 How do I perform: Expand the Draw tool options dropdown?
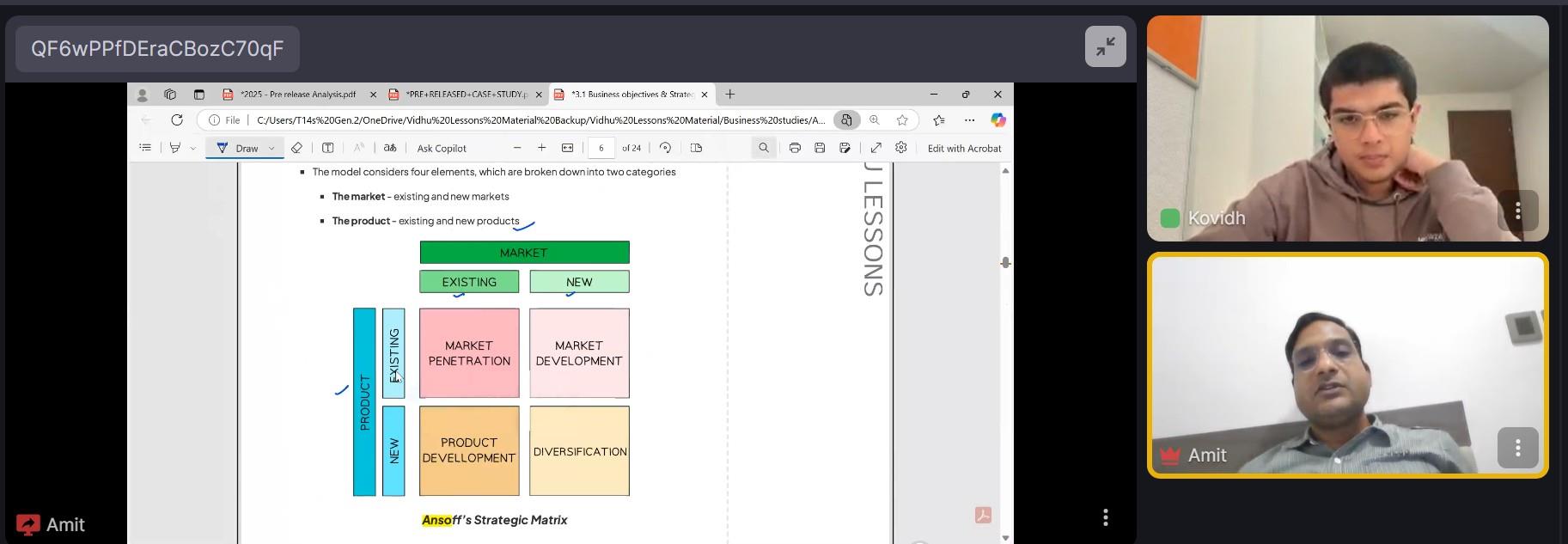[x=272, y=148]
